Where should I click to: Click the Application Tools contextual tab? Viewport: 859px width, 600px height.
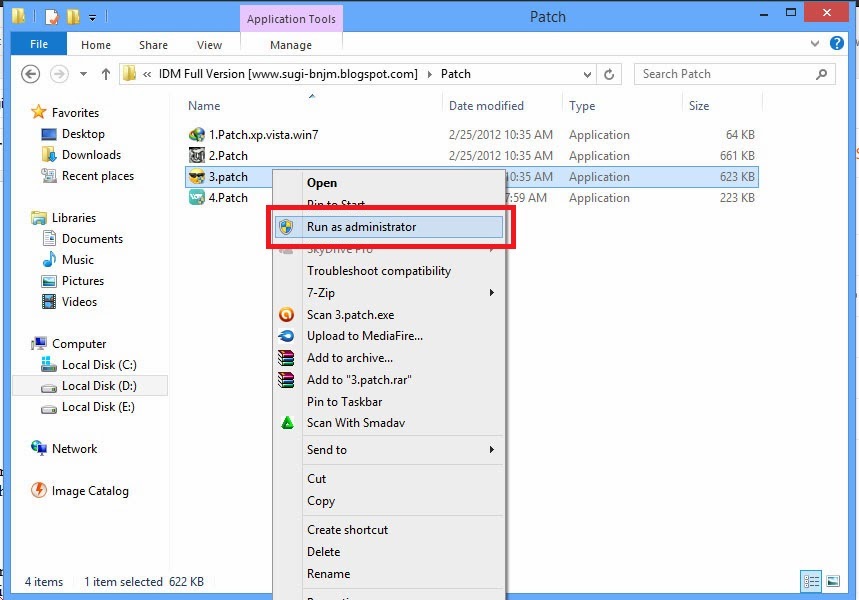point(291,19)
